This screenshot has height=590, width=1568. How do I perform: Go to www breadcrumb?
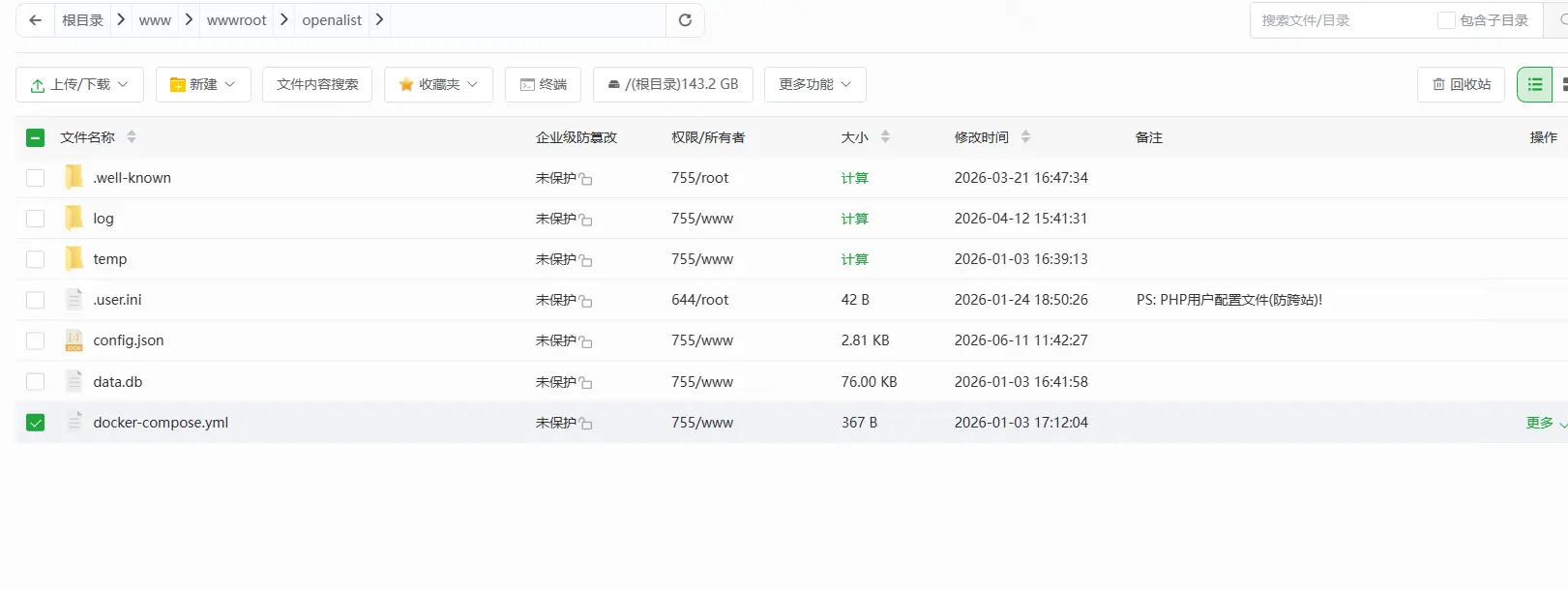click(x=155, y=20)
